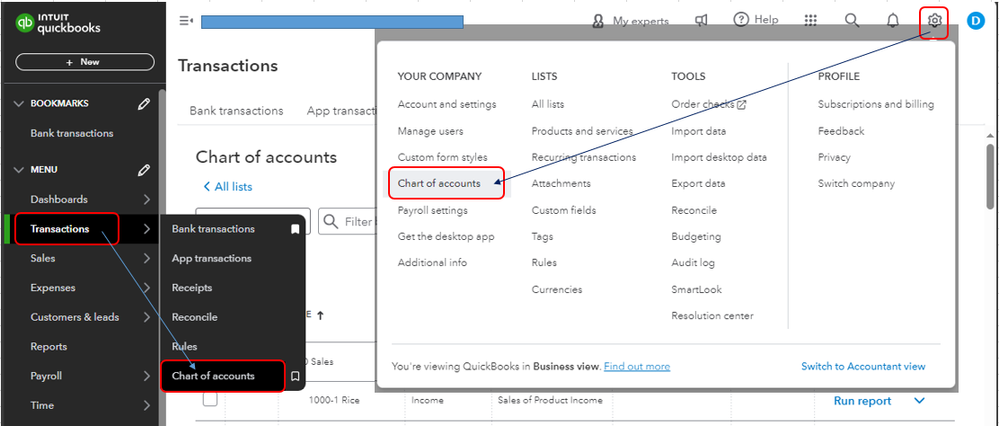This screenshot has width=999, height=426.
Task: Open Tags under Lists
Action: [542, 237]
